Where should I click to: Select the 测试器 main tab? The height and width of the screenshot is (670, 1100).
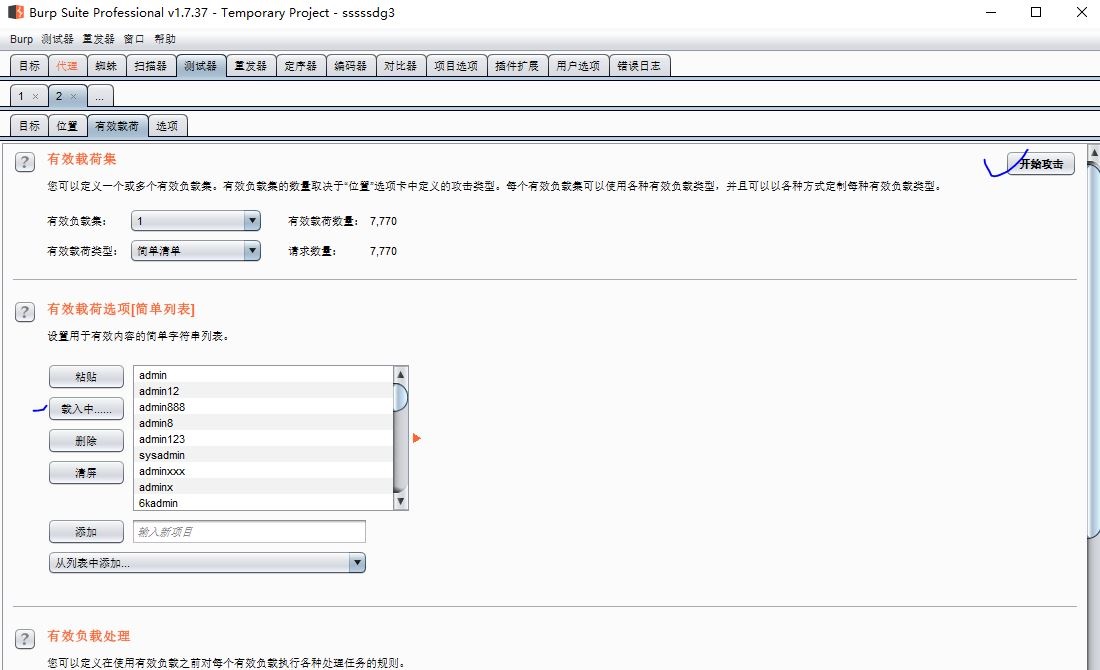tap(201, 65)
